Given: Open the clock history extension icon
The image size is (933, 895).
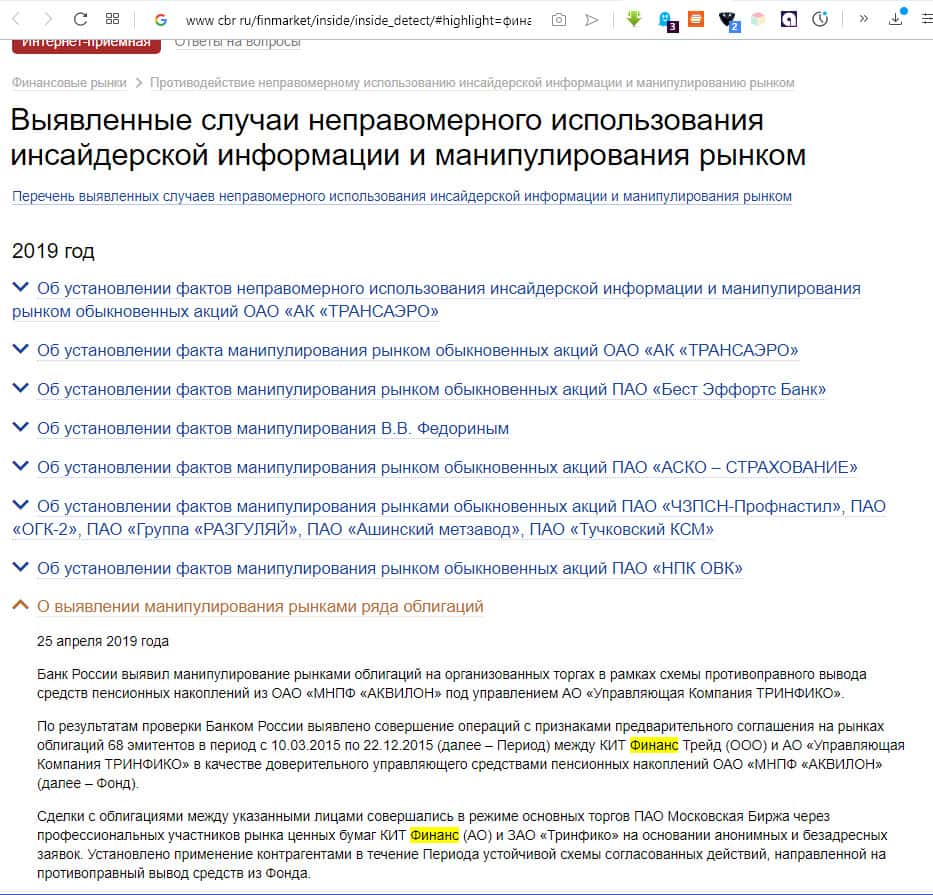Looking at the screenshot, I should 820,20.
